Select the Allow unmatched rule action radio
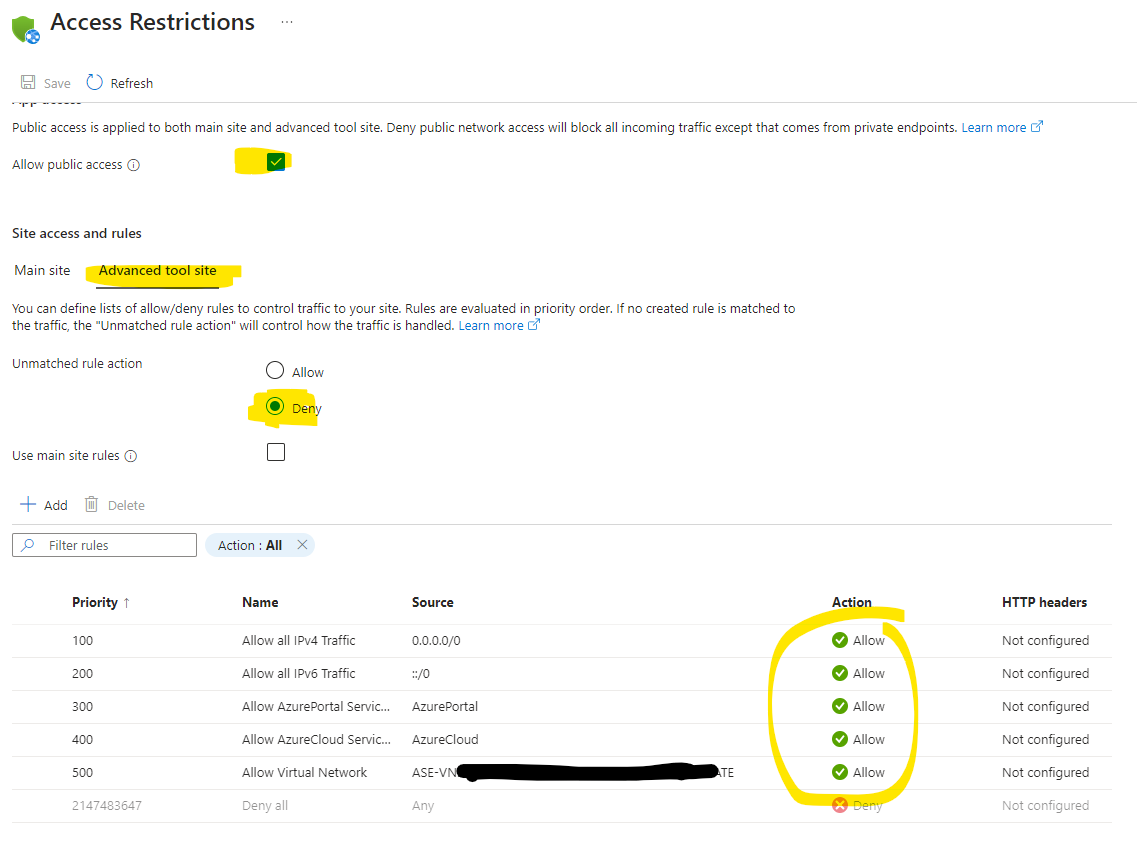 coord(275,370)
